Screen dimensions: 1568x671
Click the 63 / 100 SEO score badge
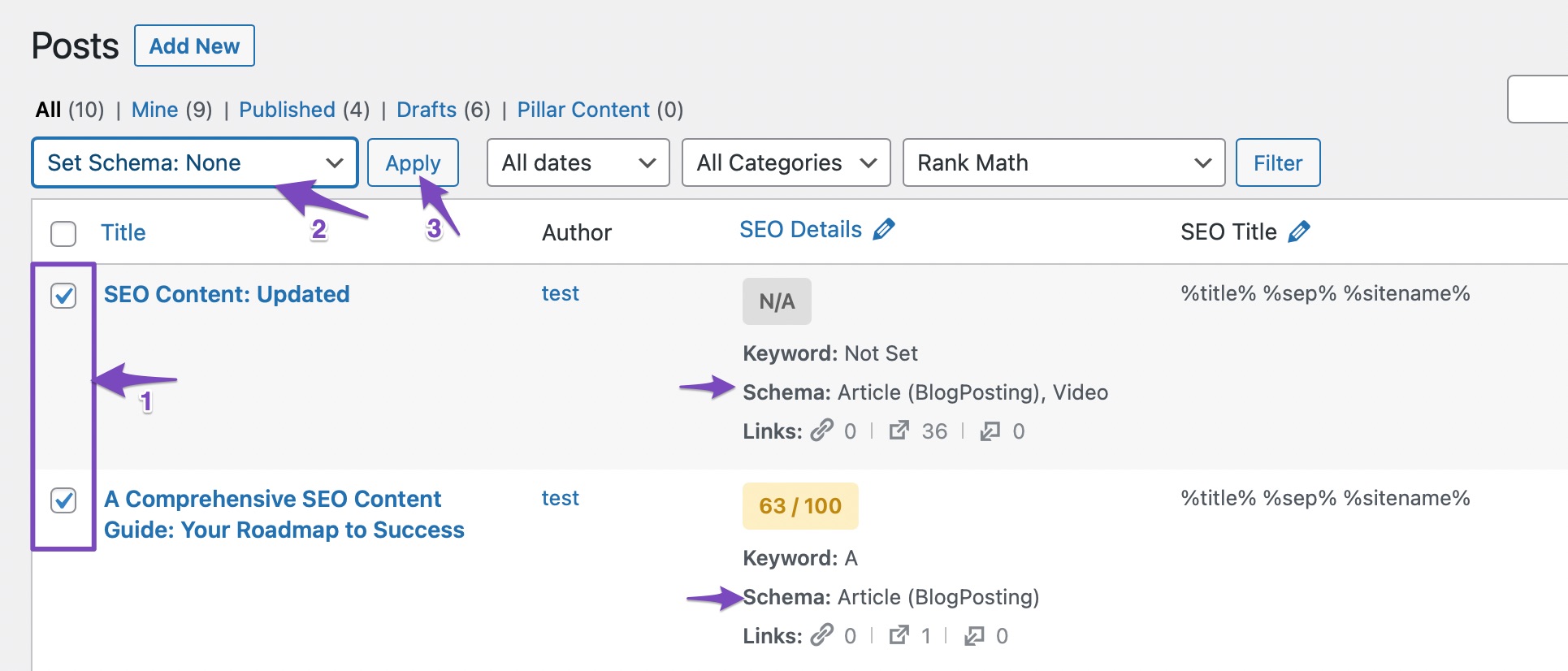pyautogui.click(x=800, y=506)
